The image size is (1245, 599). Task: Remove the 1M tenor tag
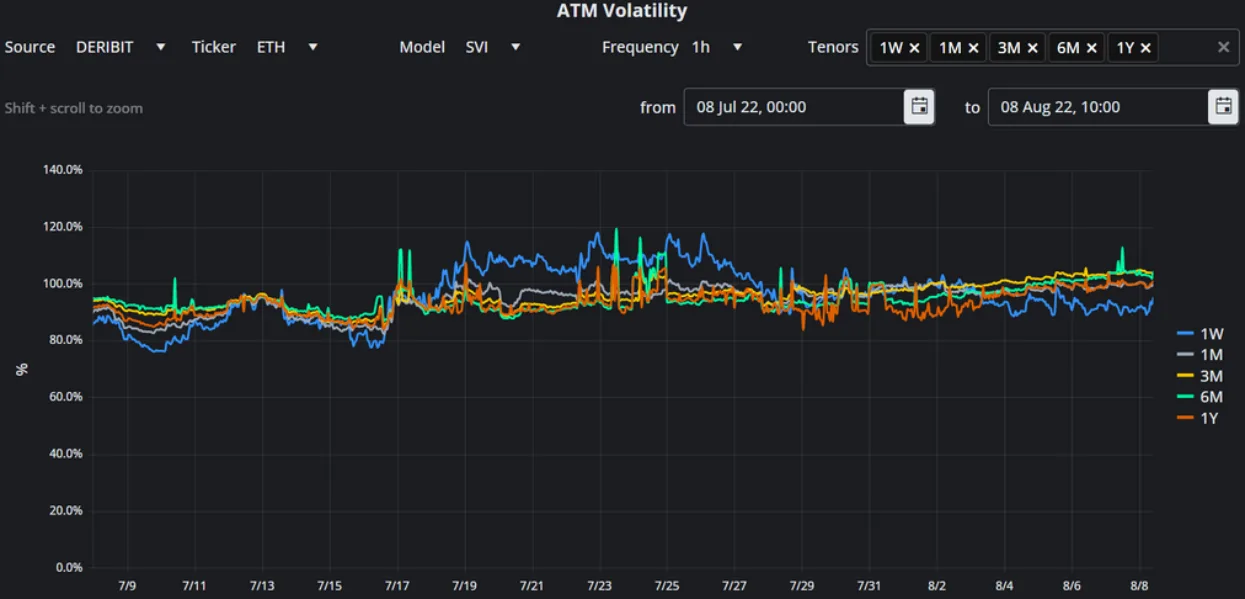[x=973, y=47]
